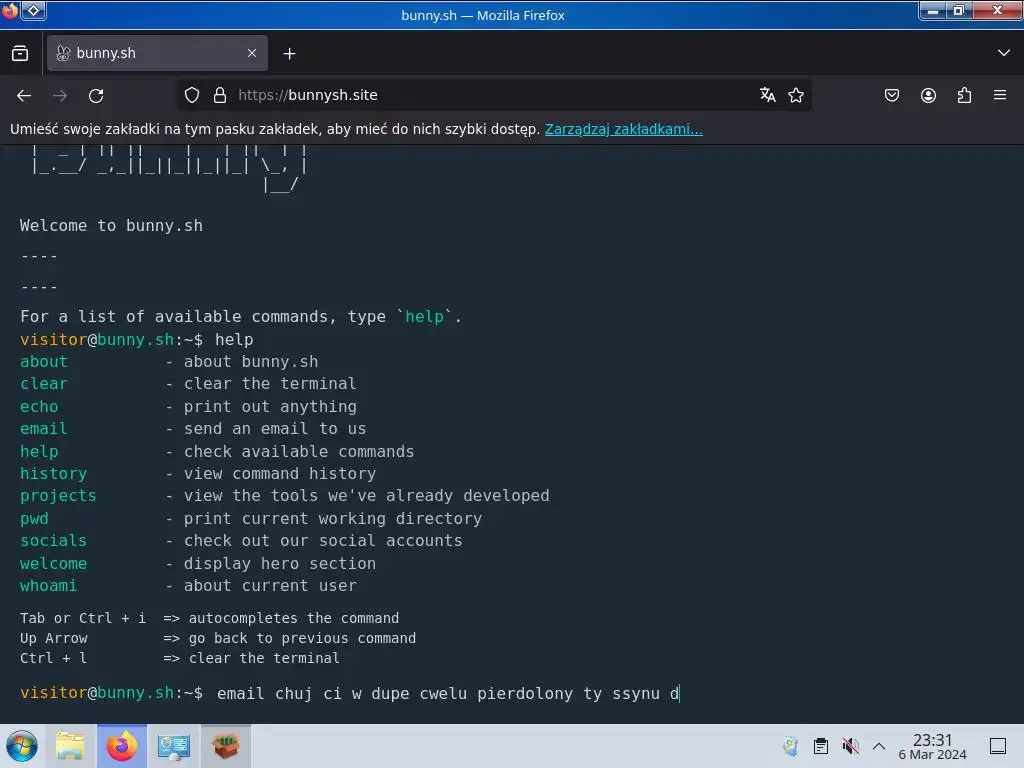Viewport: 1024px width, 768px height.
Task: Click the 'whoami' command in help list
Action: 48,586
